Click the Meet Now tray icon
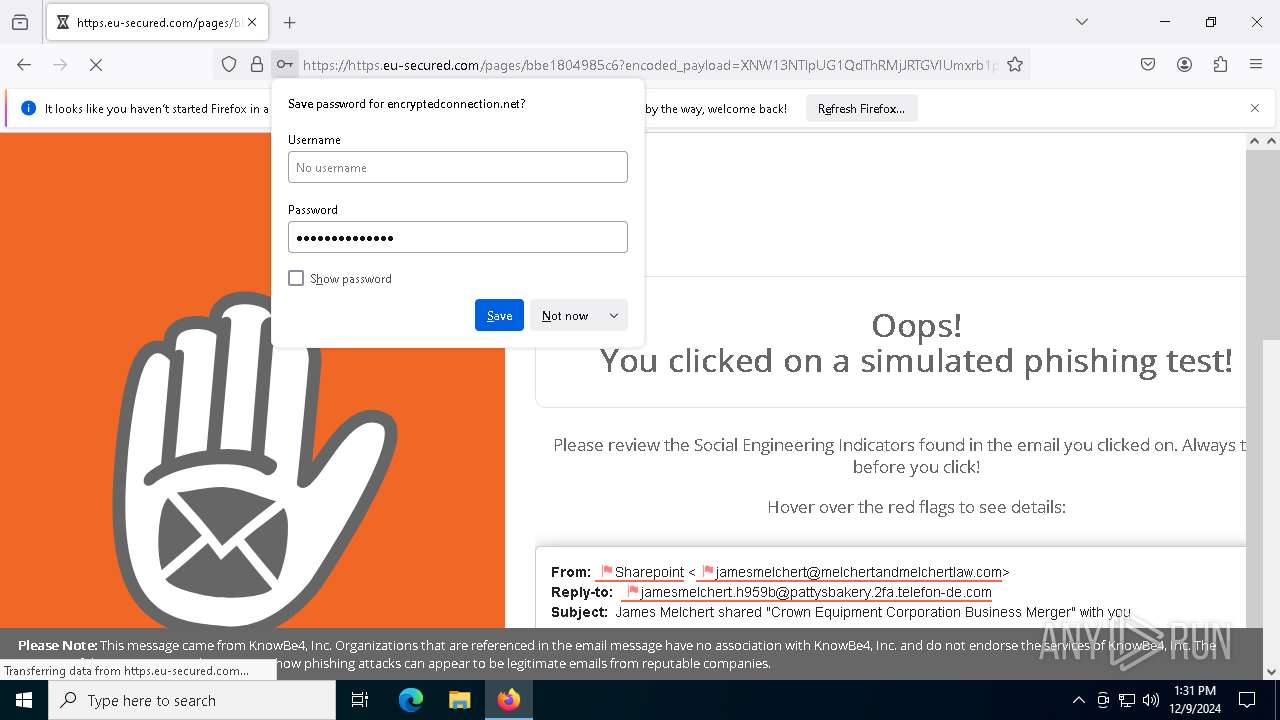 [1103, 700]
